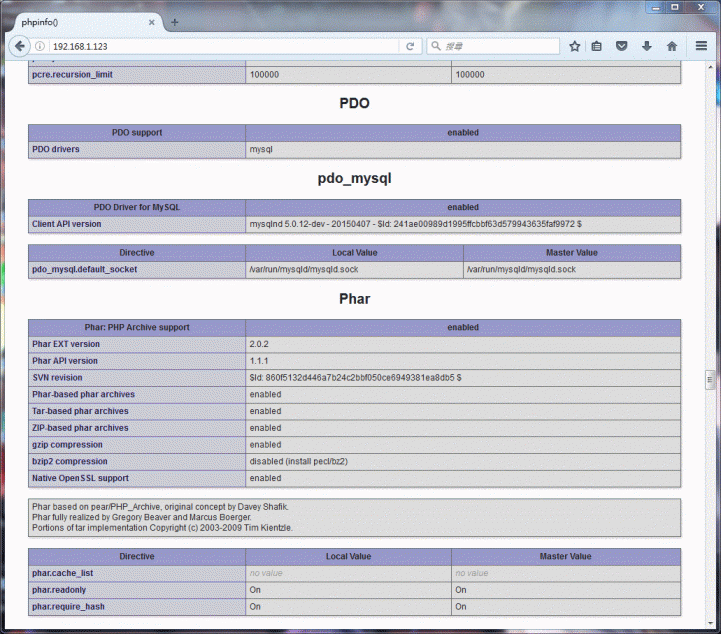The width and height of the screenshot is (721, 634).
Task: Go to the home page icon
Action: click(x=672, y=46)
